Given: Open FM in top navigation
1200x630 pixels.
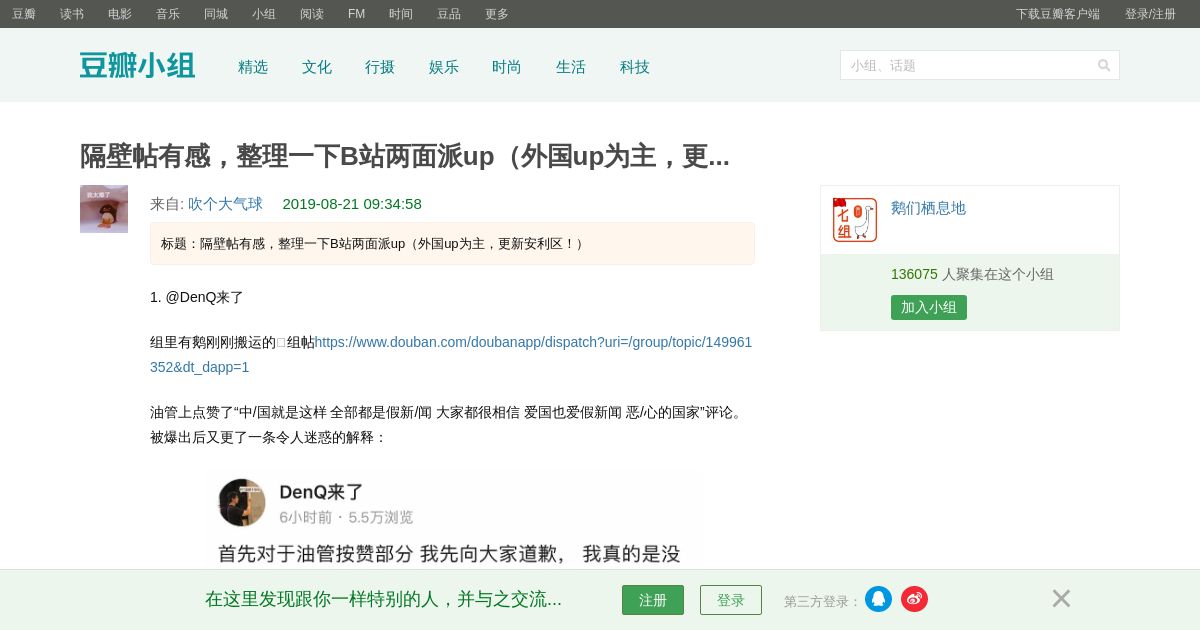Looking at the screenshot, I should coord(356,14).
